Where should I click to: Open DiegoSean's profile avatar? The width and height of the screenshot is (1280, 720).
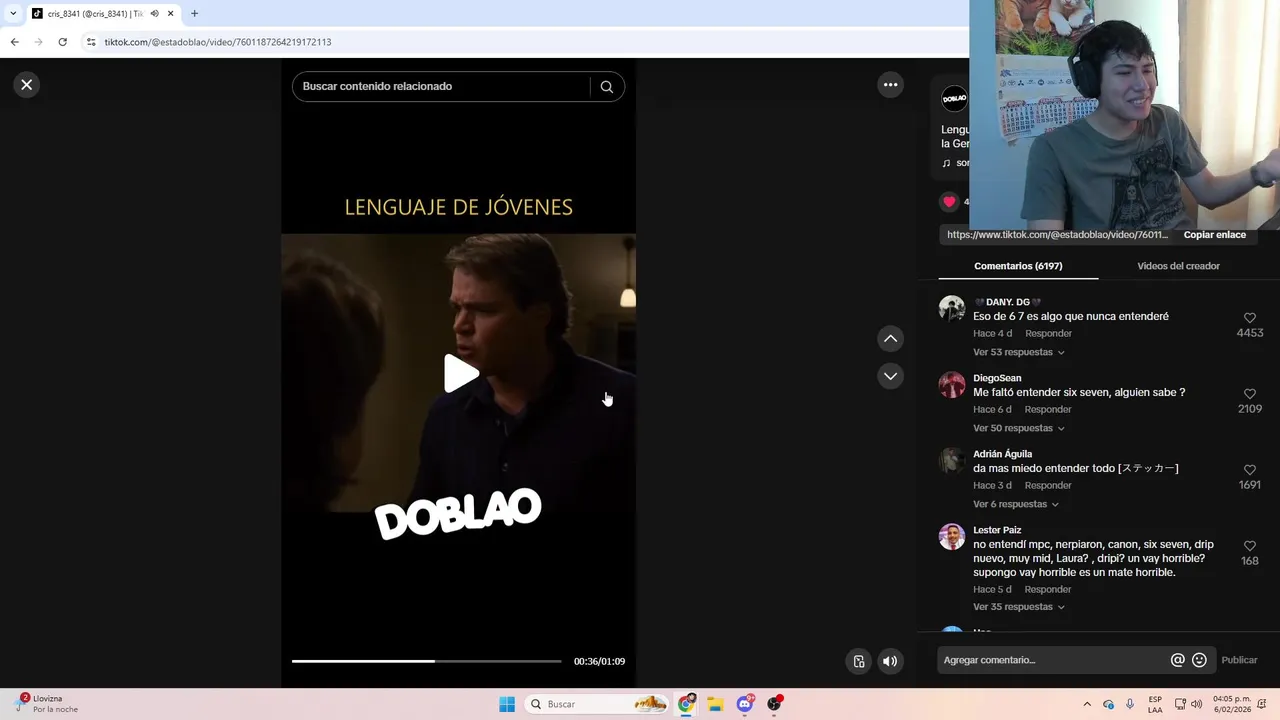coord(952,384)
